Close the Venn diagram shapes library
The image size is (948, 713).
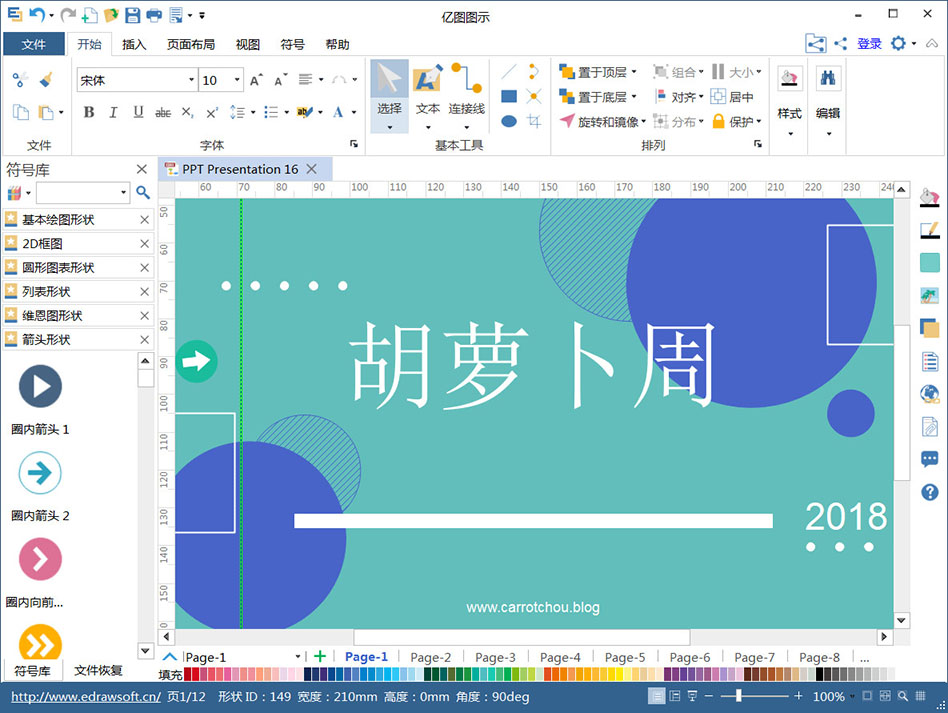[x=144, y=316]
